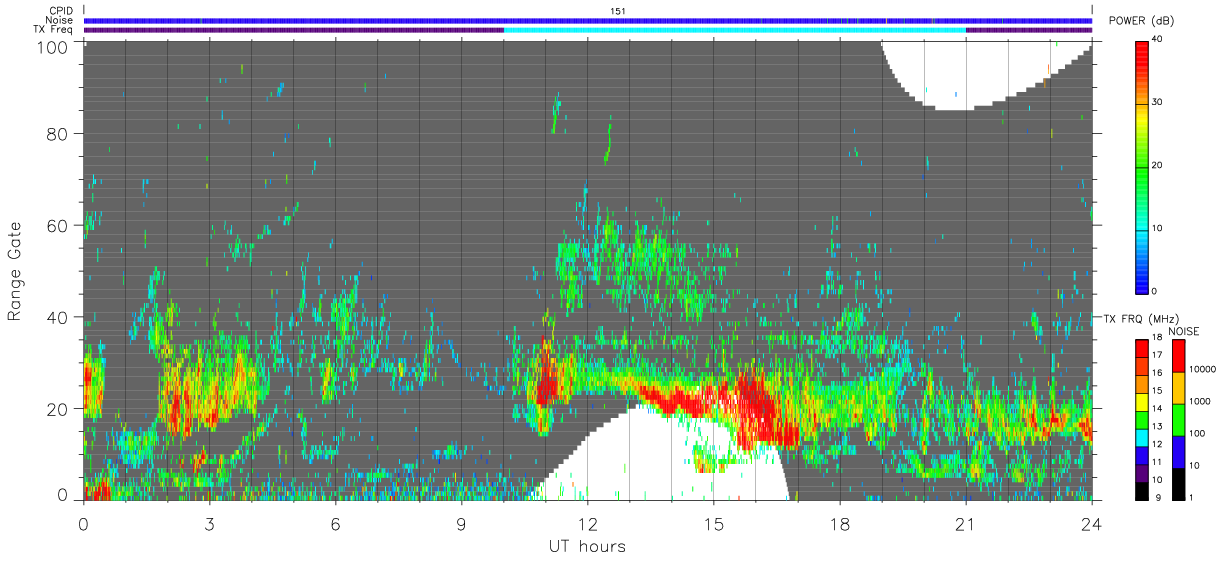Image resolution: width=1228 pixels, height=567 pixels.
Task: Click the 9 tick on TX FRQ legend
Action: click(1157, 498)
